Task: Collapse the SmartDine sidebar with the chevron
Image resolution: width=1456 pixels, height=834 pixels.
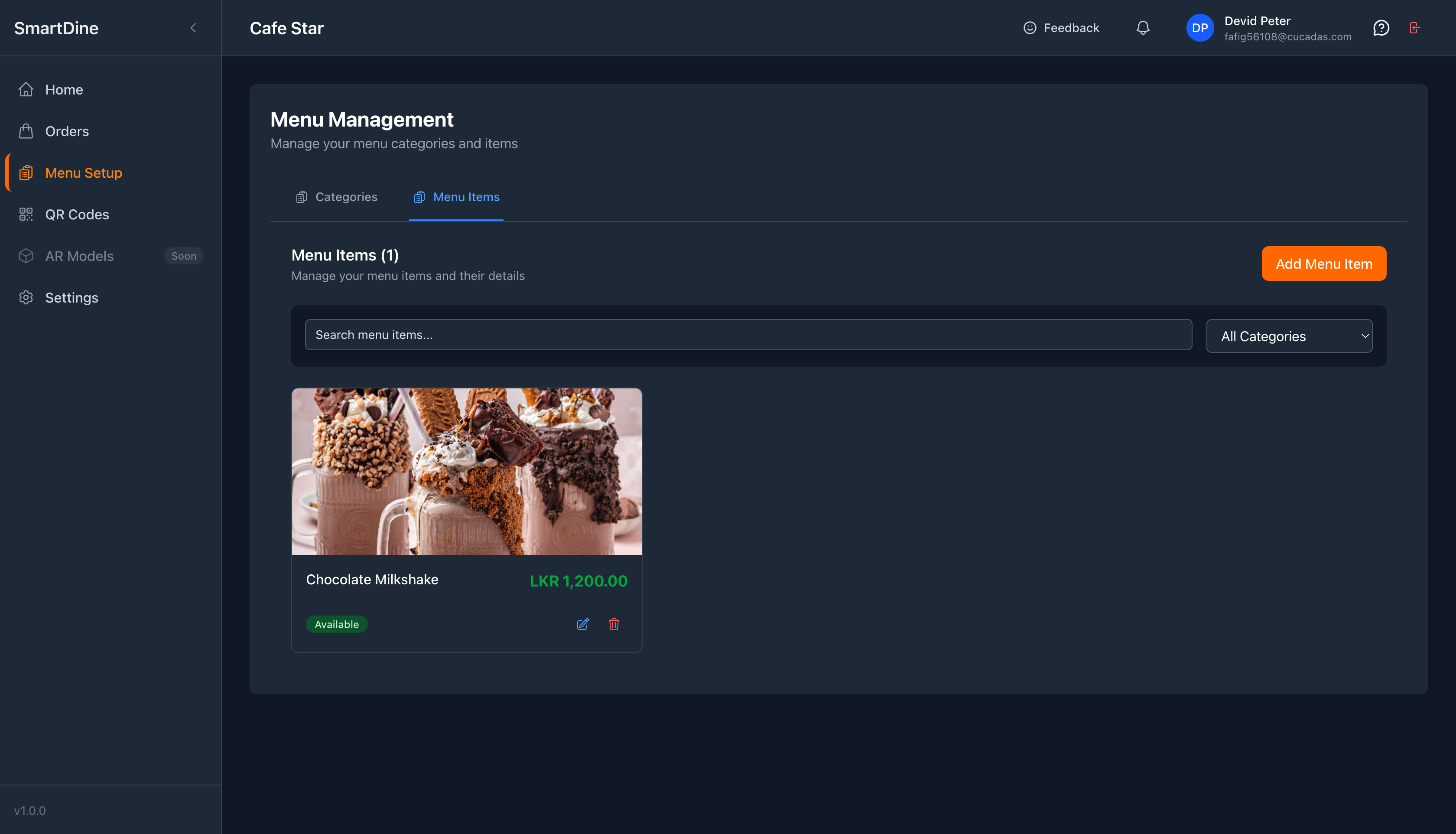Action: coord(194,27)
